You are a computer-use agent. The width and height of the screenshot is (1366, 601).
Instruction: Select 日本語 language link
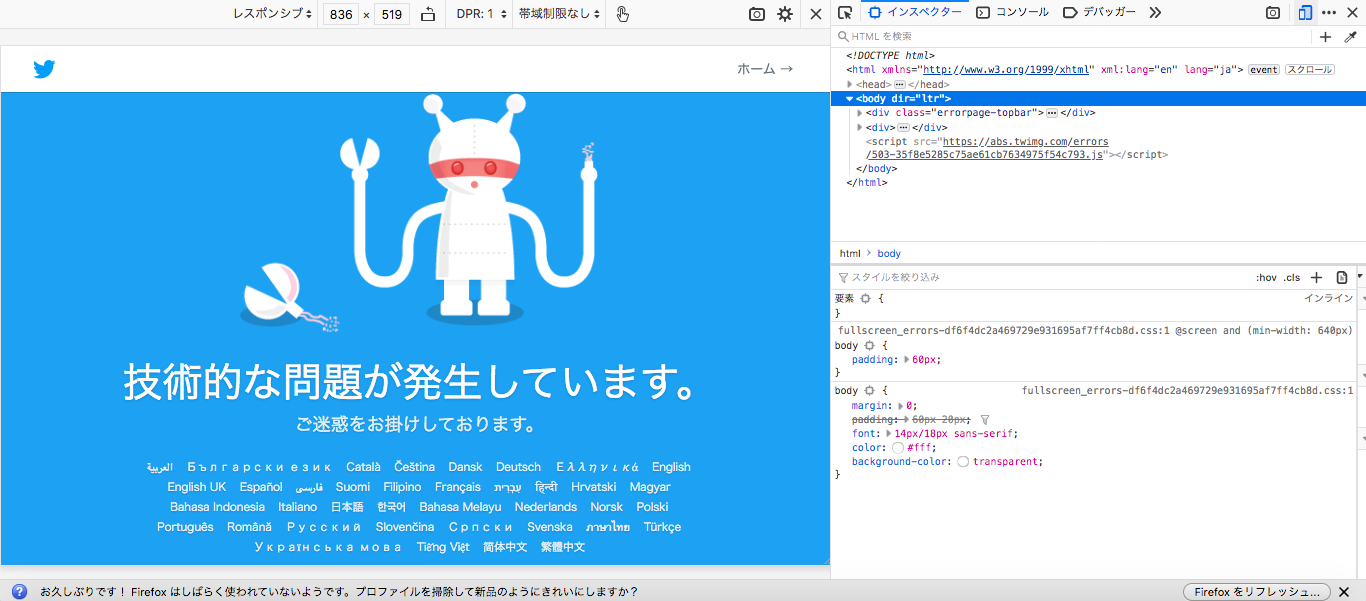347,507
